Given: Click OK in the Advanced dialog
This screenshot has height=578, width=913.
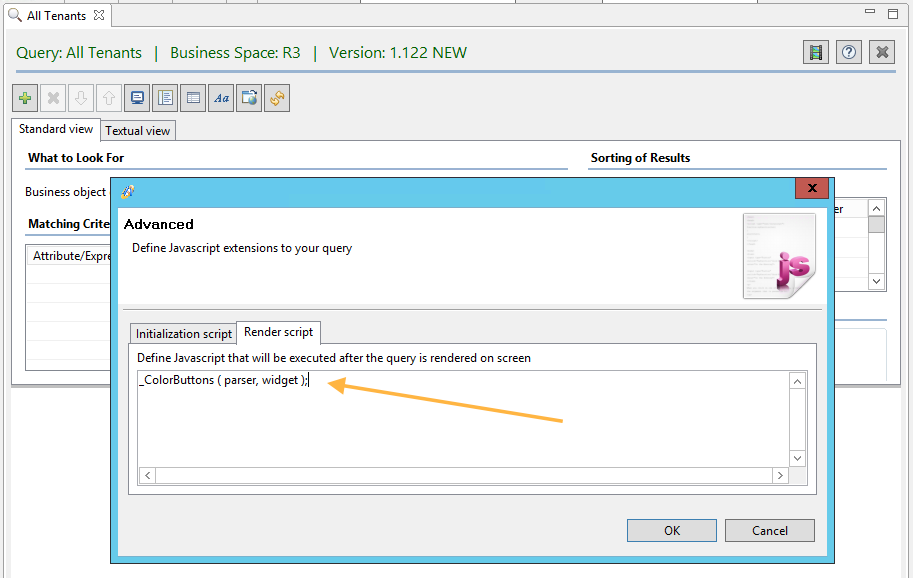Looking at the screenshot, I should (672, 530).
